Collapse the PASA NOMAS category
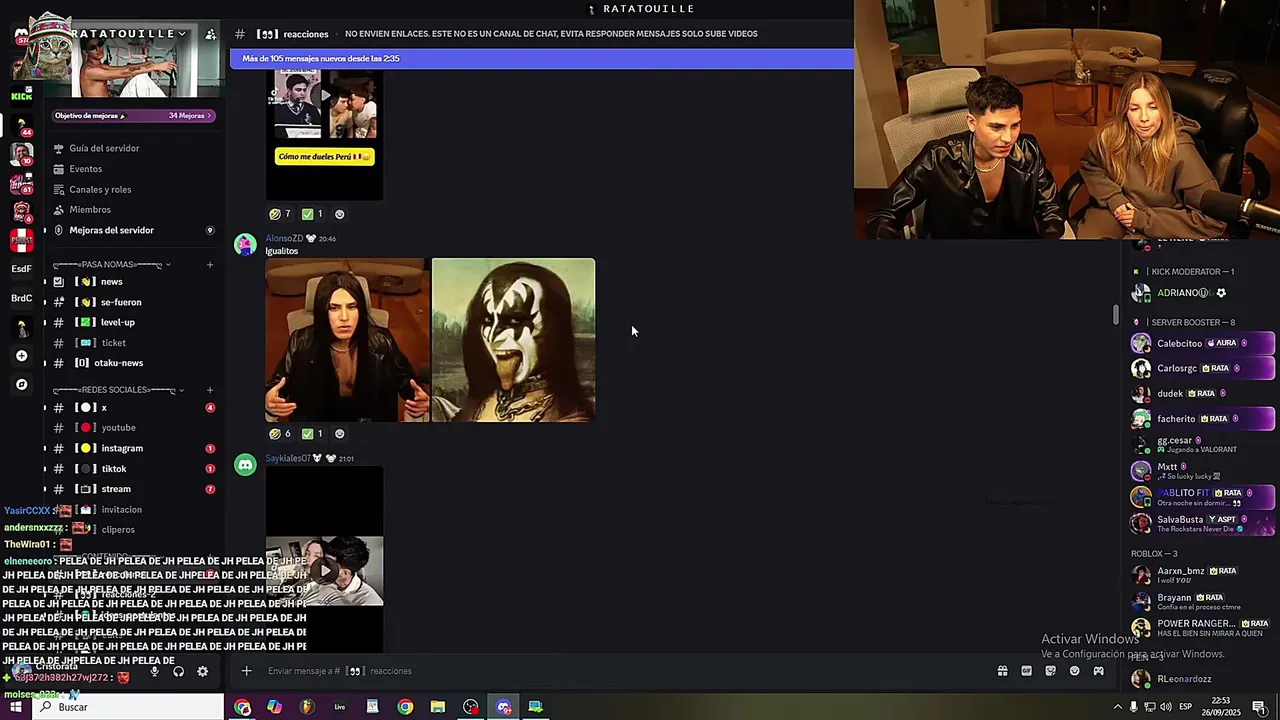This screenshot has height=720, width=1280. 111,265
